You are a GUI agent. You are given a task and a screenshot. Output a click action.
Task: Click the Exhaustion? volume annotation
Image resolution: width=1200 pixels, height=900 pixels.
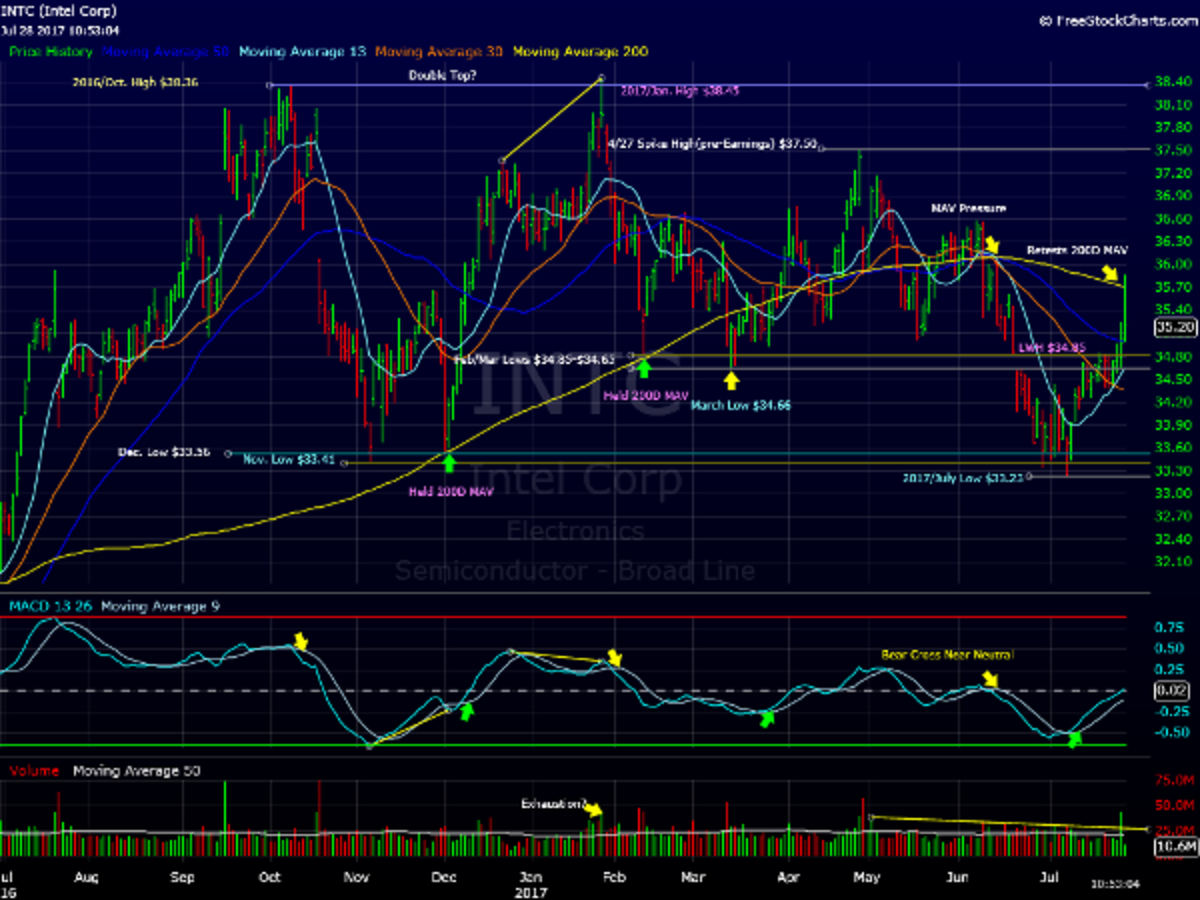click(552, 803)
